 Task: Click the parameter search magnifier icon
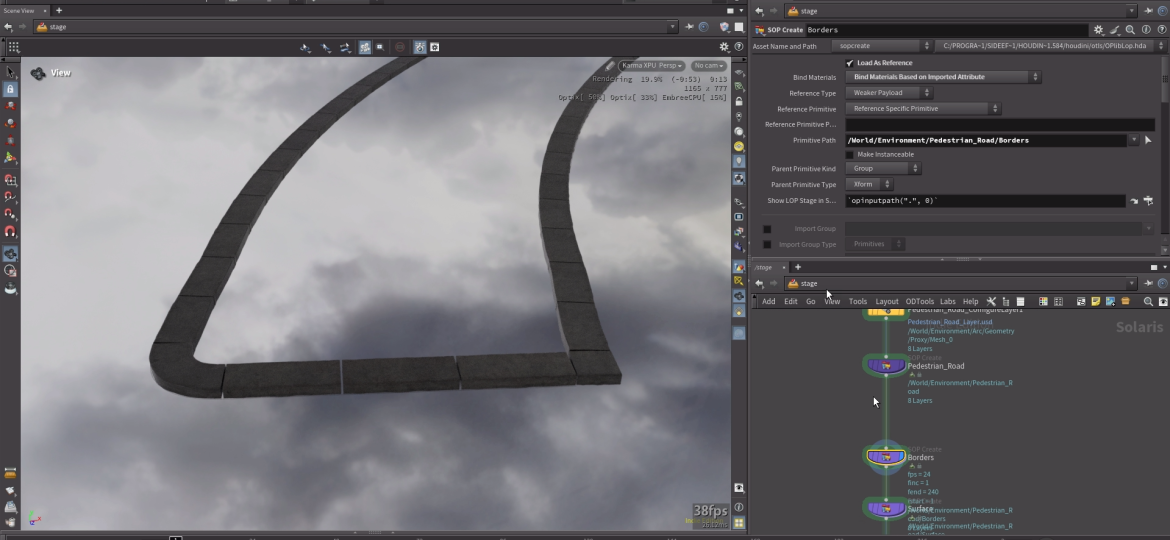[1129, 31]
